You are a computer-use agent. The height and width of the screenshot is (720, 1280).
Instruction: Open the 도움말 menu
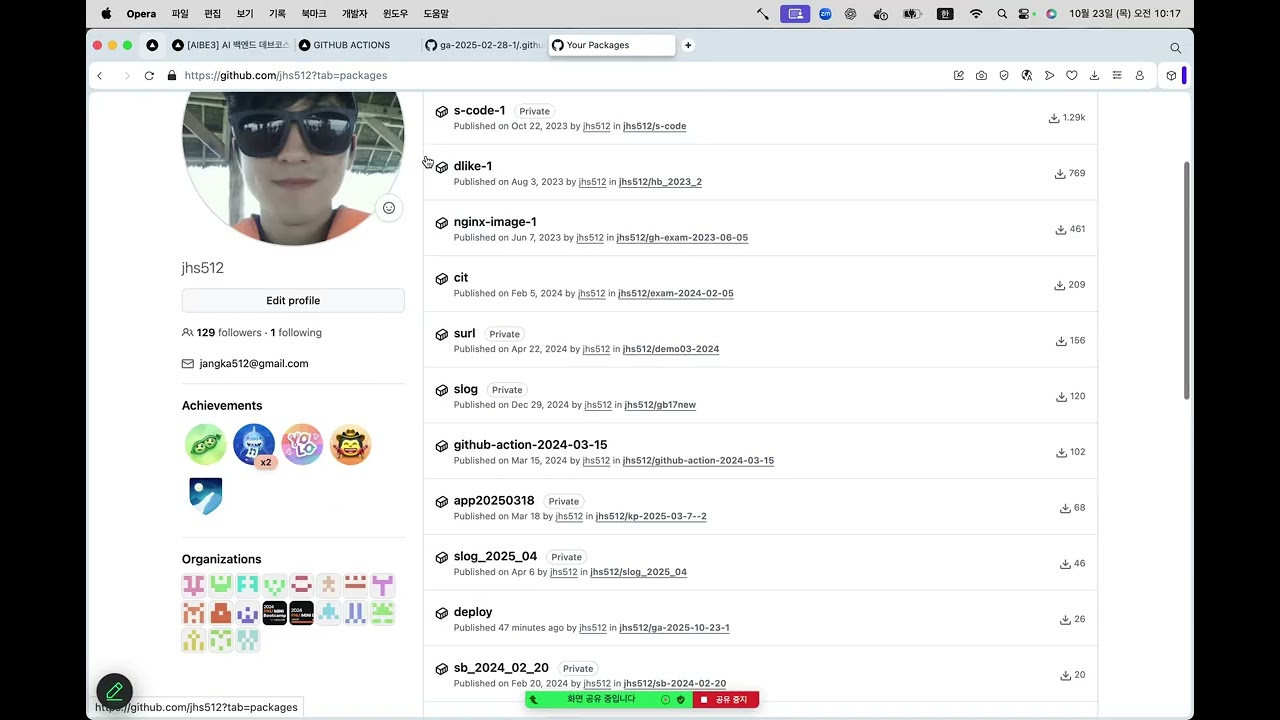(436, 14)
